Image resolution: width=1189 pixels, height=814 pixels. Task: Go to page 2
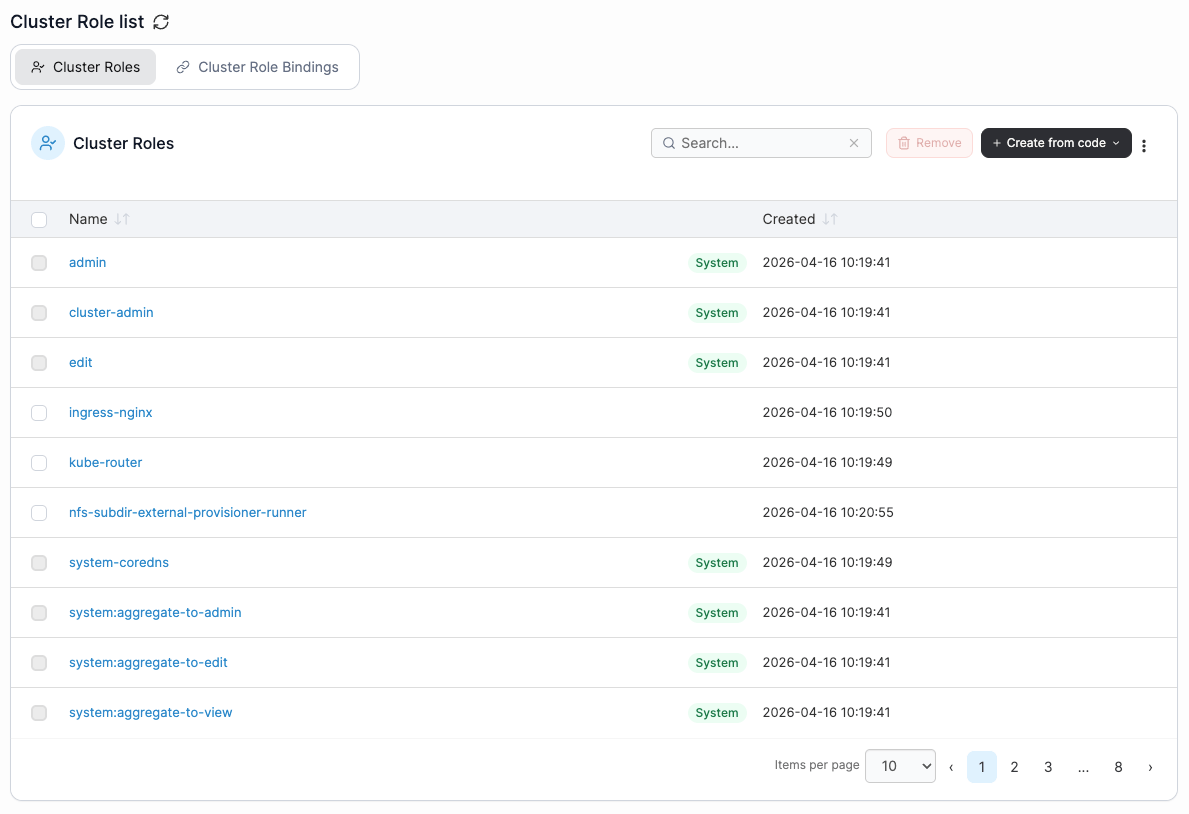1014,767
